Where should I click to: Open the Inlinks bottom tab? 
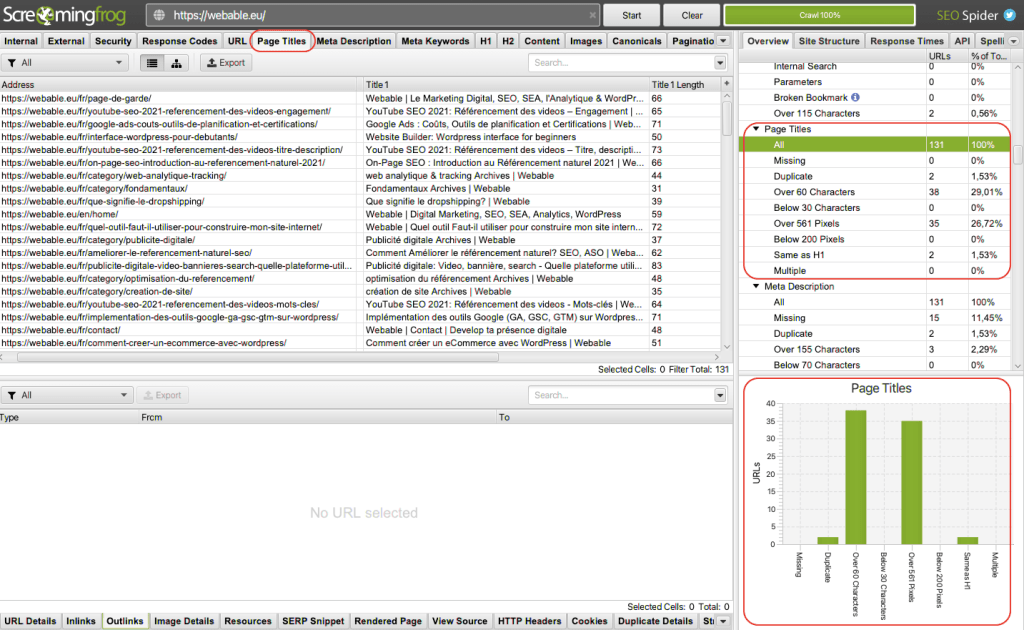pyautogui.click(x=81, y=621)
